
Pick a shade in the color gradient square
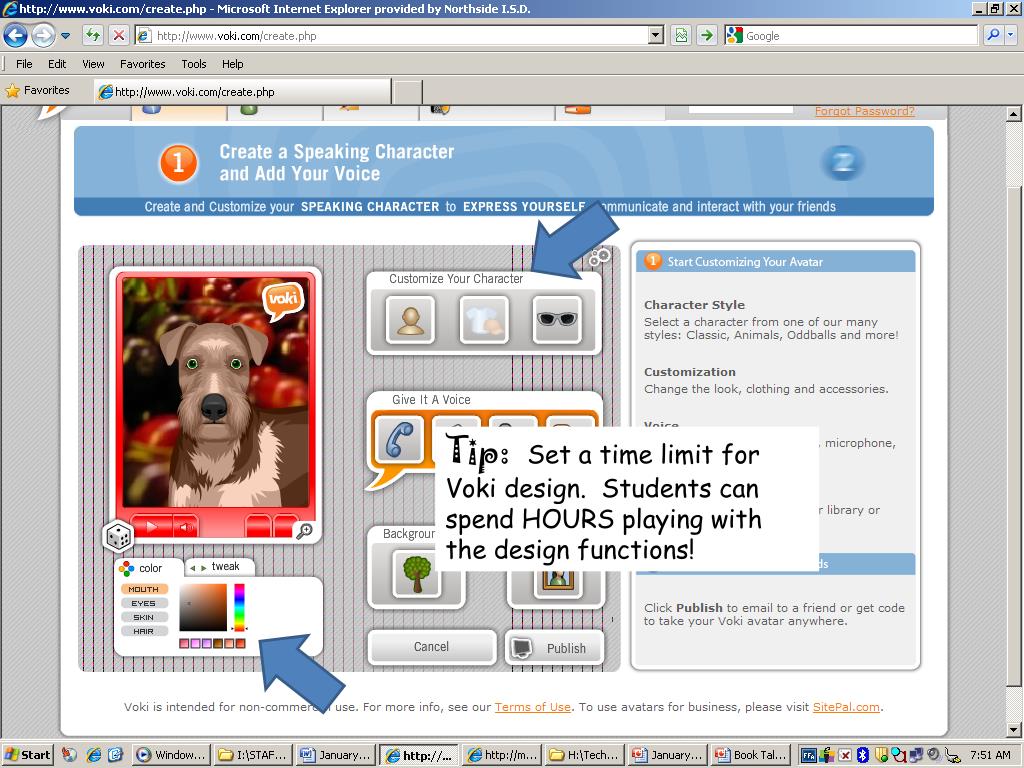point(203,607)
